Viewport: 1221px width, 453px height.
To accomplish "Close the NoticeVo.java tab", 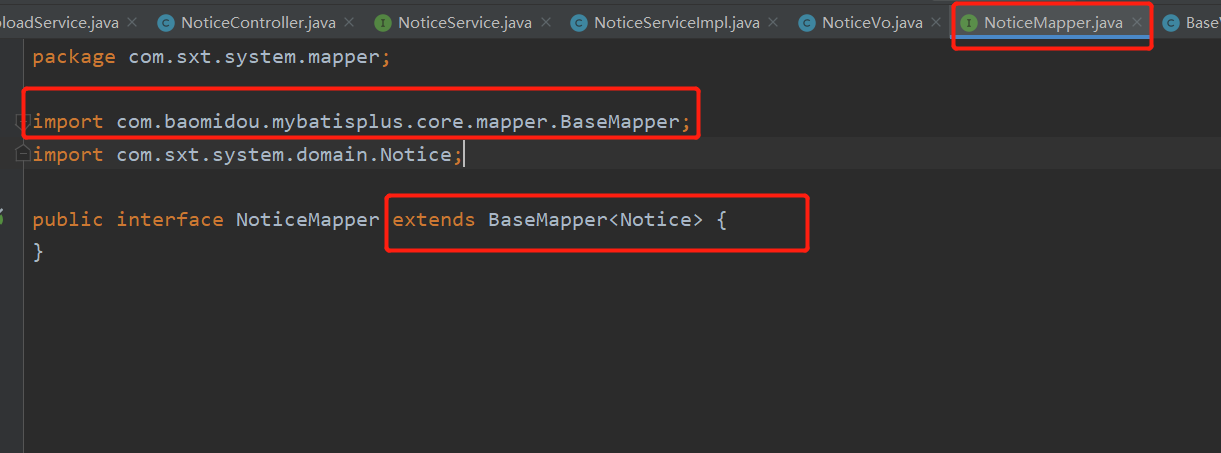I will [934, 22].
